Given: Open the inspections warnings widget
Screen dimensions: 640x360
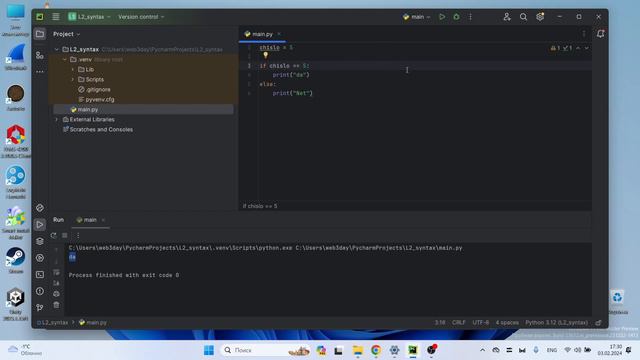Looking at the screenshot, I should point(562,48).
